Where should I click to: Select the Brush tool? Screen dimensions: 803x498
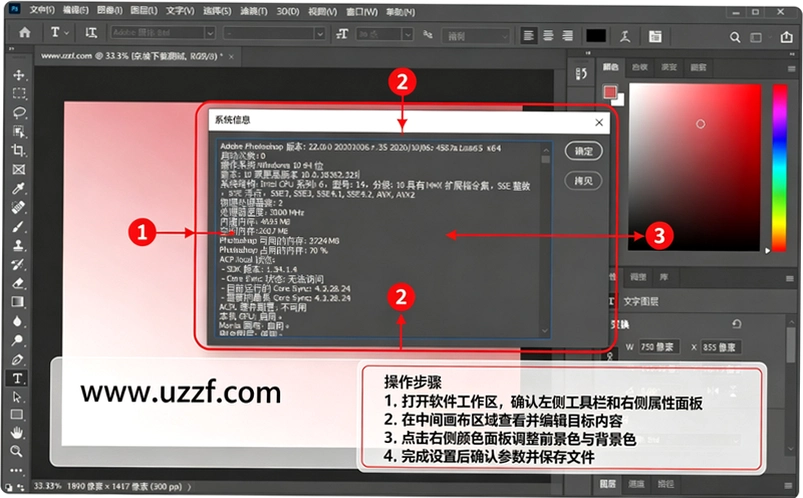click(x=19, y=226)
